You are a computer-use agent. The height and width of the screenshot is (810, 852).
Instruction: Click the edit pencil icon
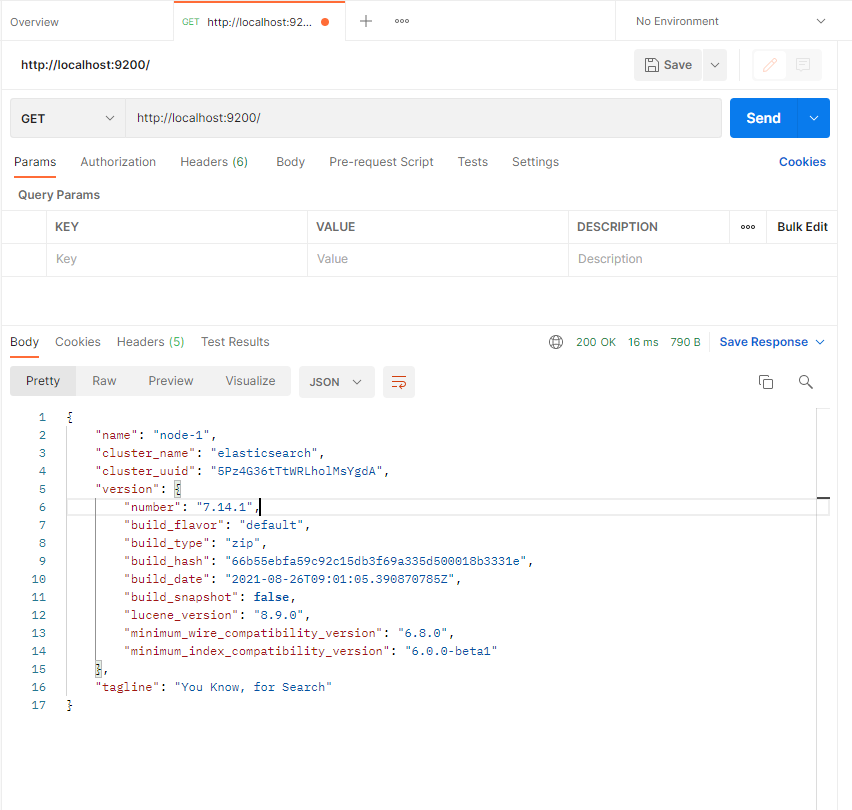pyautogui.click(x=769, y=65)
